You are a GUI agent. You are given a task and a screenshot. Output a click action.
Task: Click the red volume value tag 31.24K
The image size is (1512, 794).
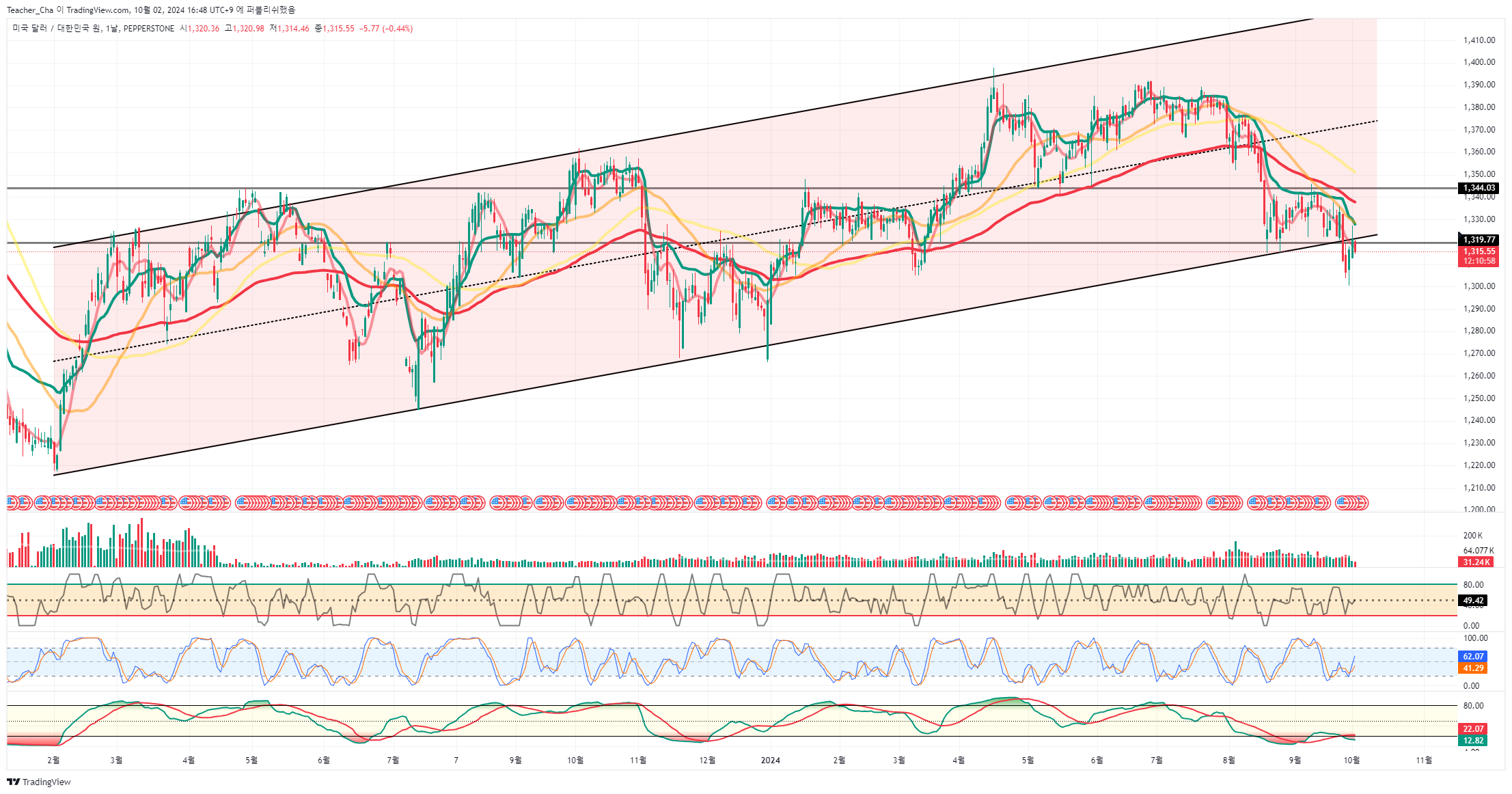[x=1476, y=562]
